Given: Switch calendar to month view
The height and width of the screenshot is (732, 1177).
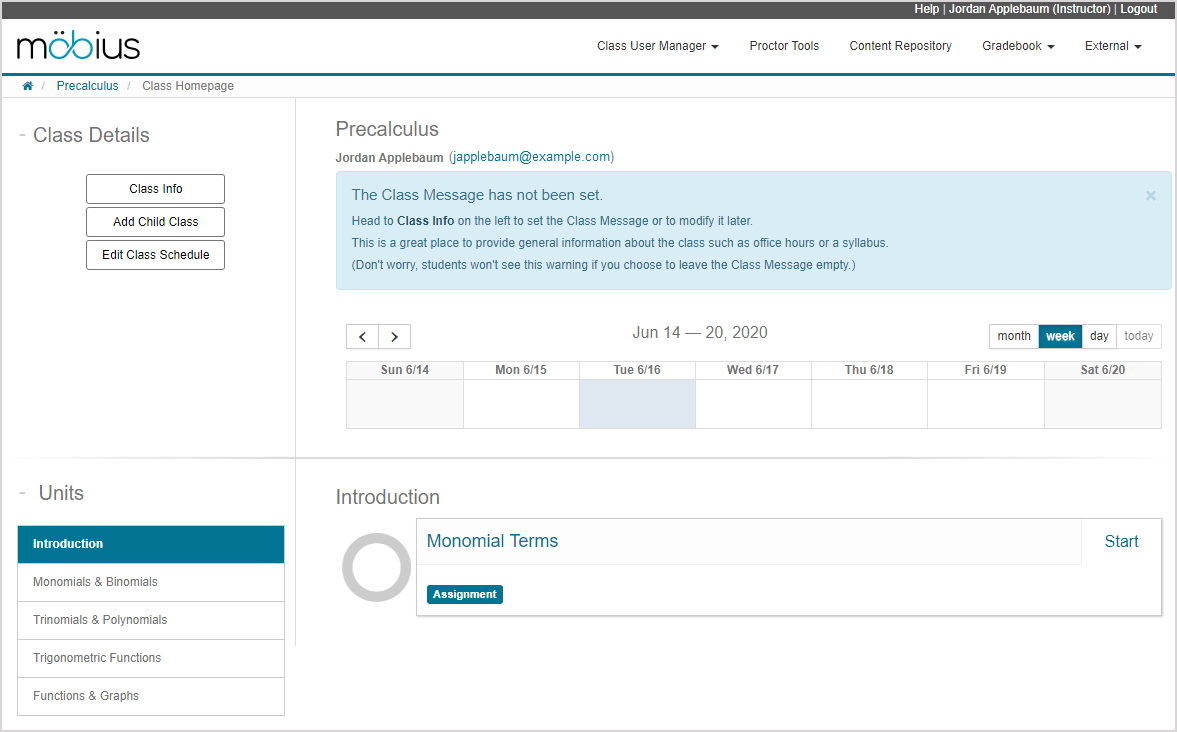Looking at the screenshot, I should click(1013, 336).
